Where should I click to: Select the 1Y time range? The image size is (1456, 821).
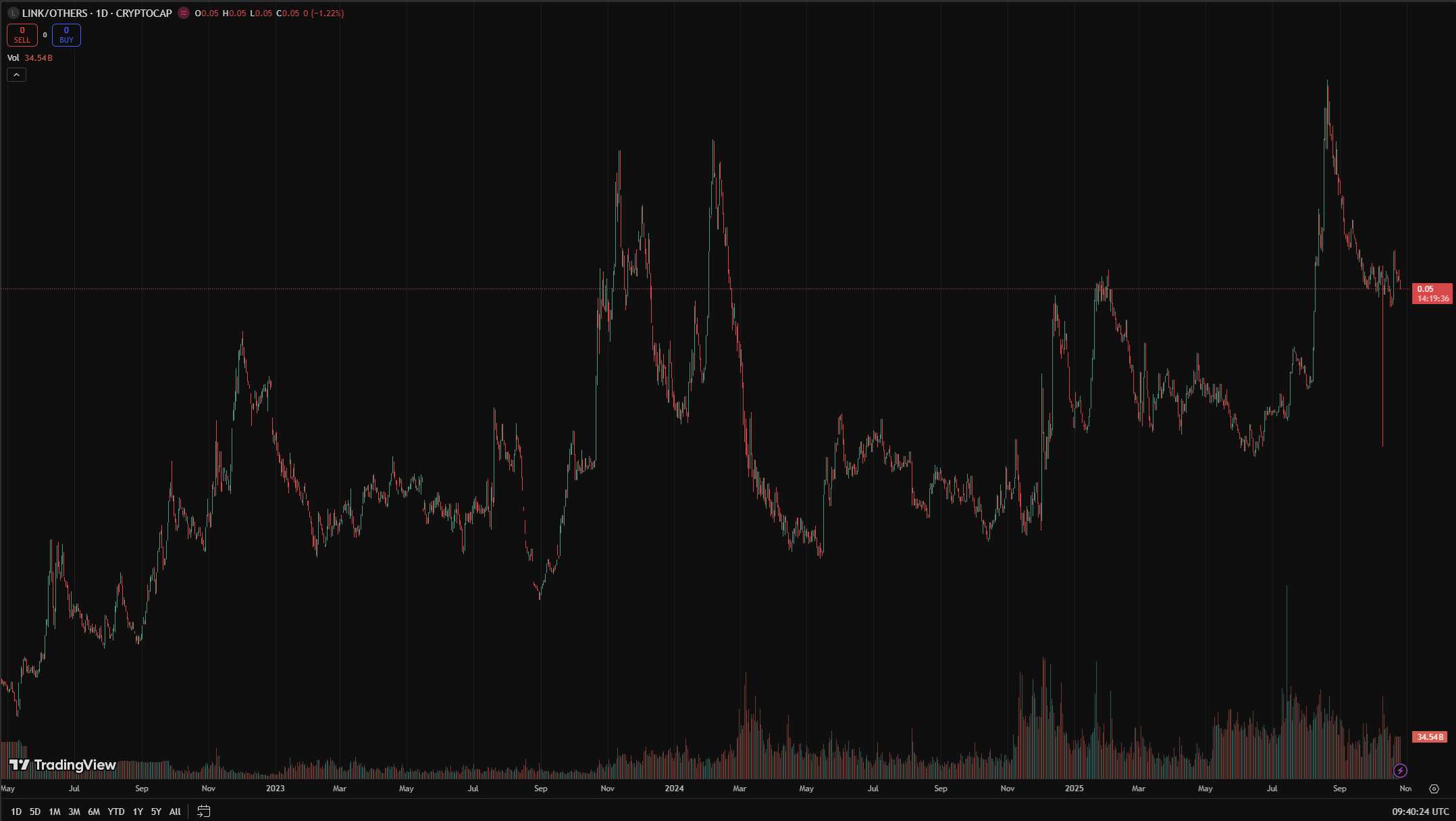tap(138, 812)
